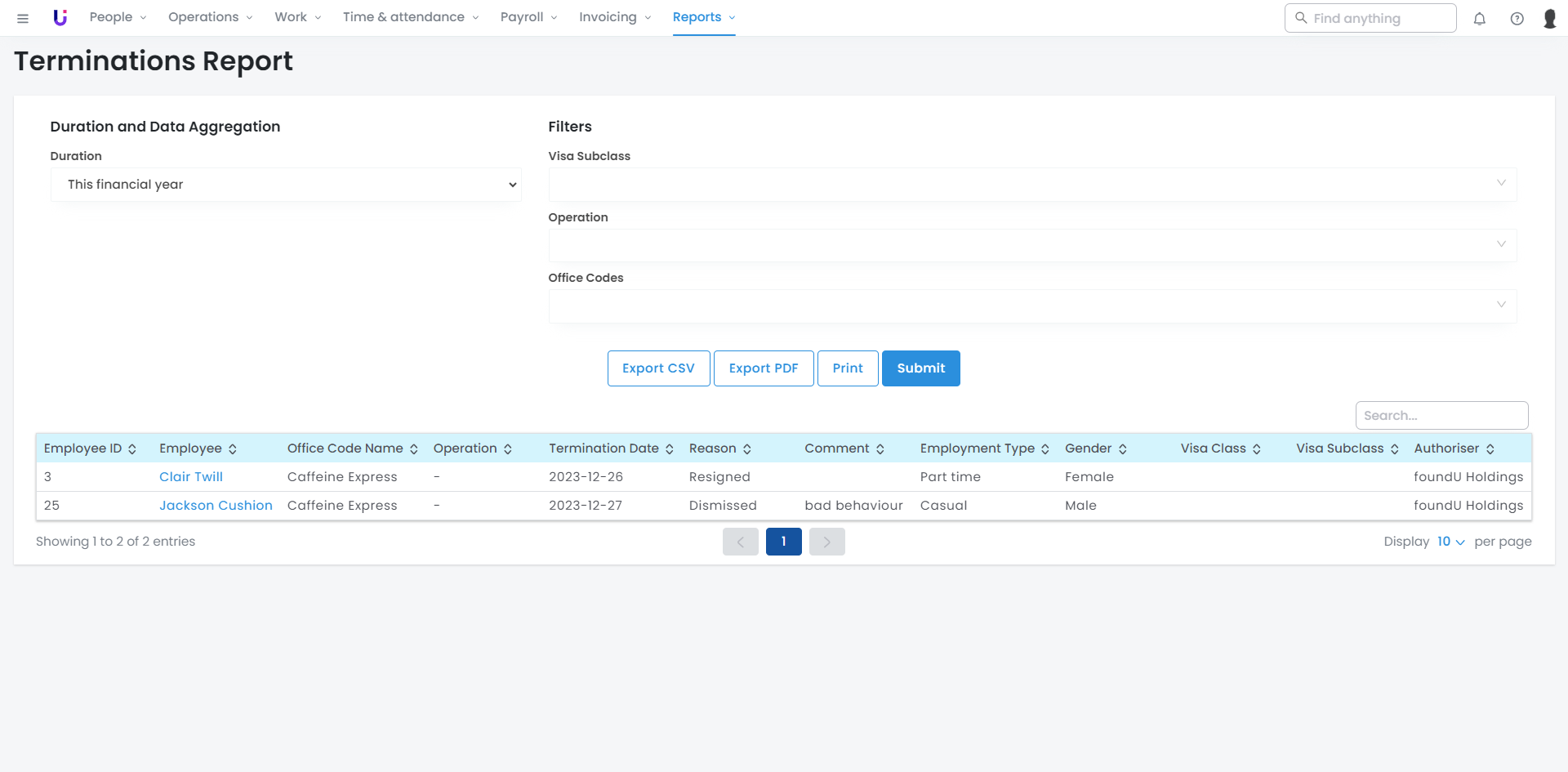Viewport: 1568px width, 772px height.
Task: Go to next page arrow
Action: (x=826, y=542)
